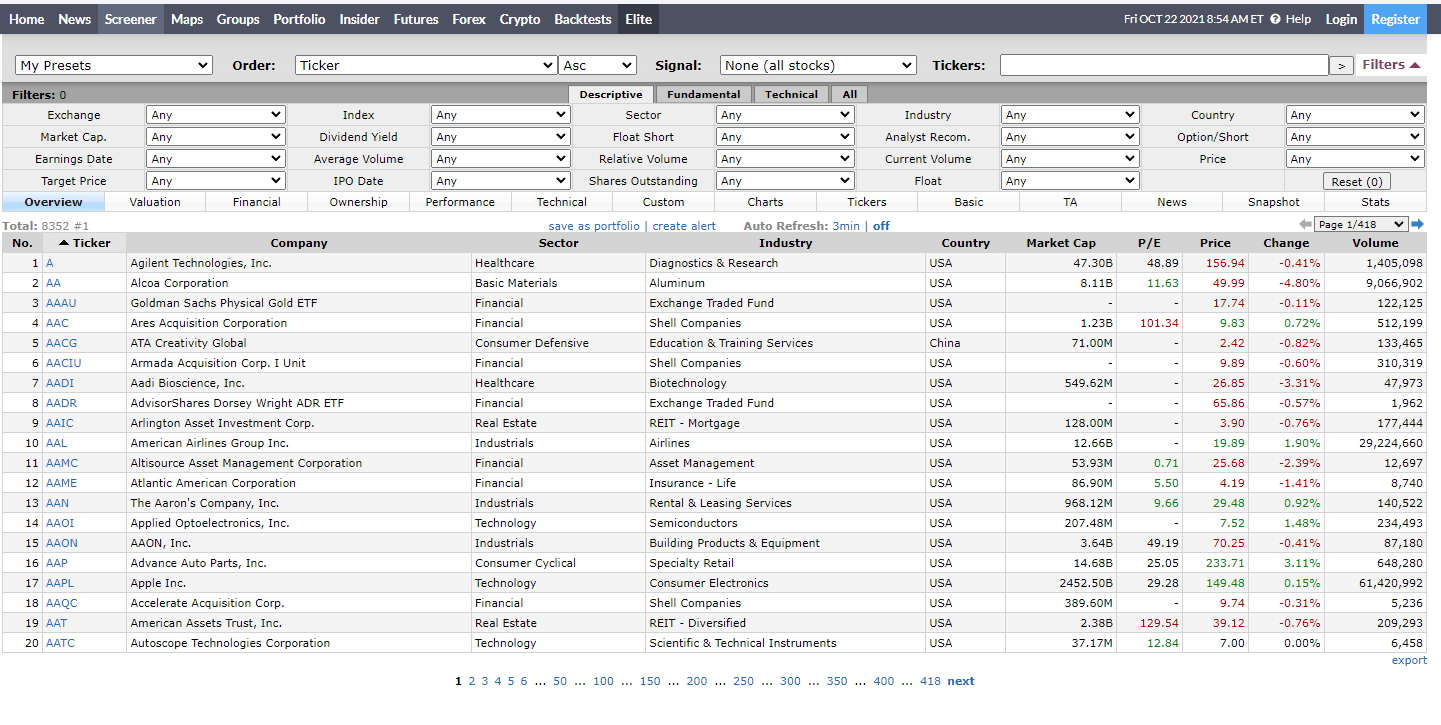Open the Sector filter dropdown
The width and height of the screenshot is (1441, 725).
click(x=785, y=115)
